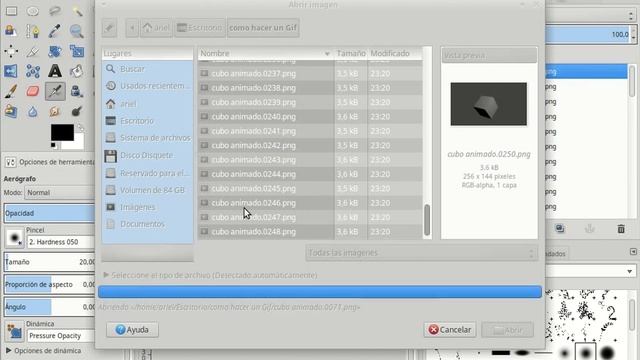Open the Modo Normal dropdown
This screenshot has width=640, height=360.
pos(60,192)
